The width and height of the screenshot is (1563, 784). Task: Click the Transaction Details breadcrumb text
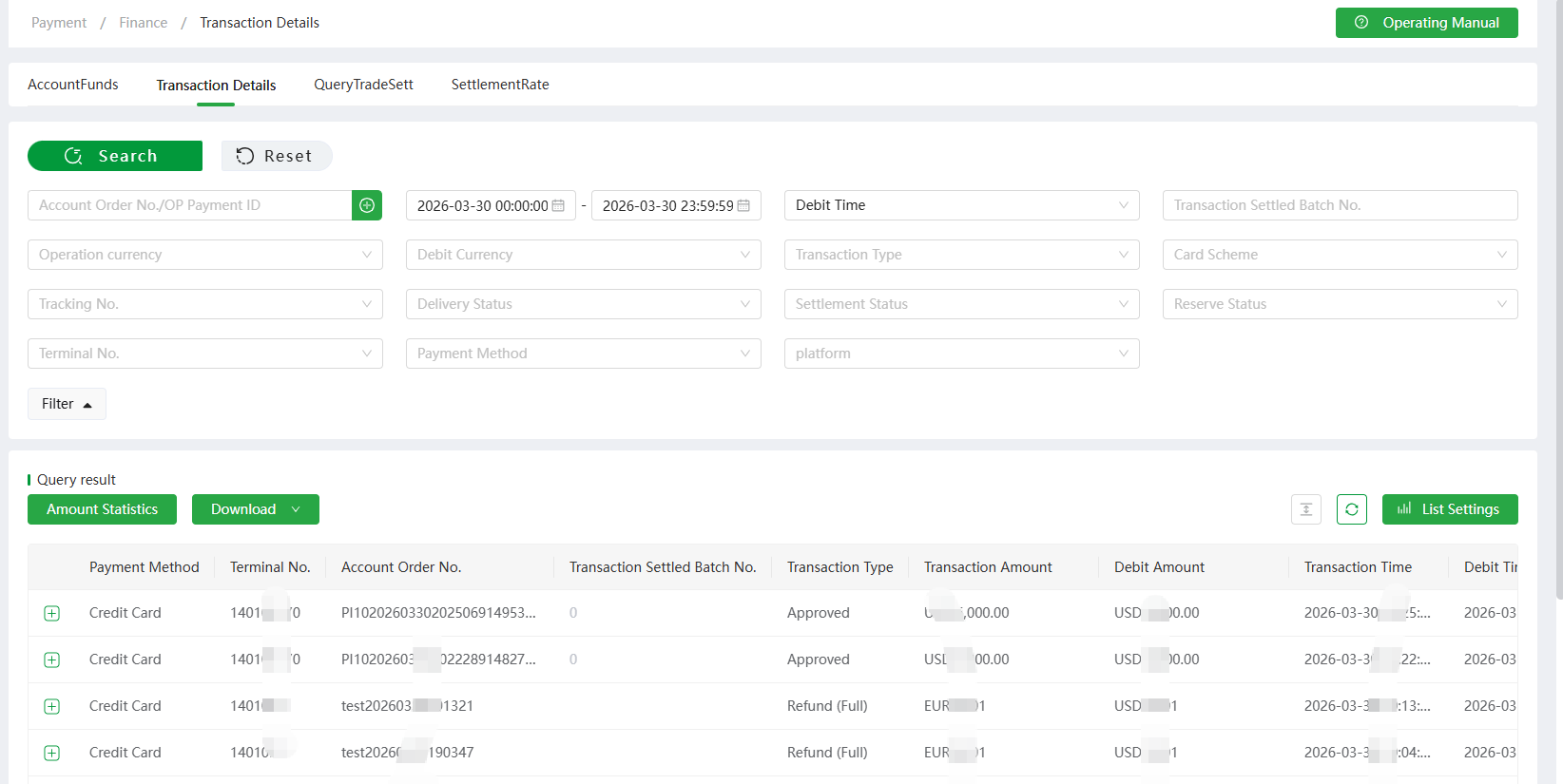coord(260,23)
